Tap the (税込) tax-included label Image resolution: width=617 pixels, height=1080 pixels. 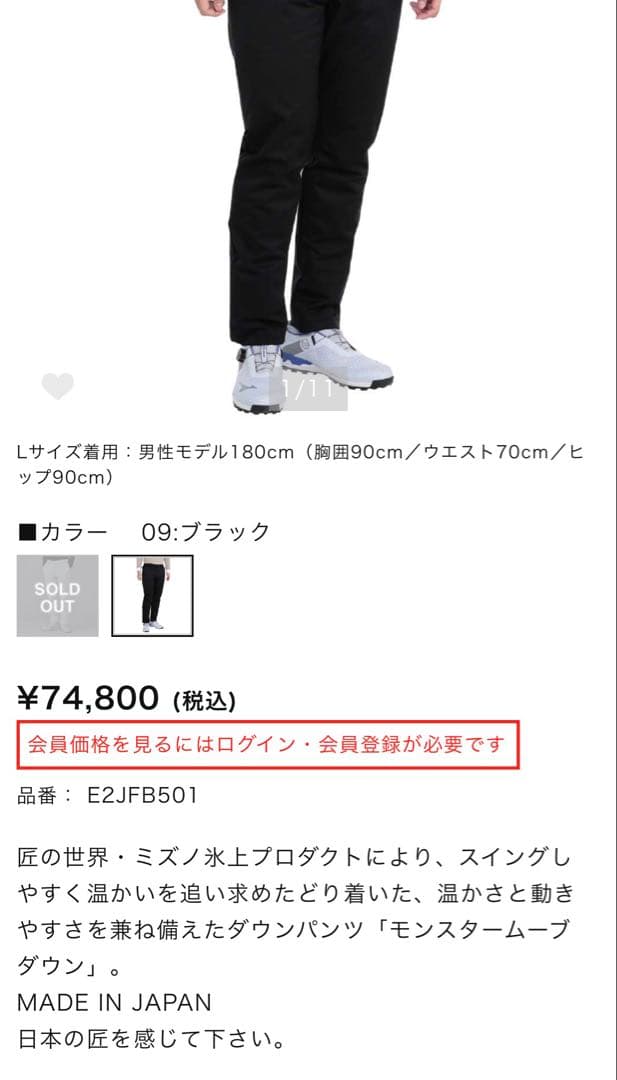(x=205, y=702)
